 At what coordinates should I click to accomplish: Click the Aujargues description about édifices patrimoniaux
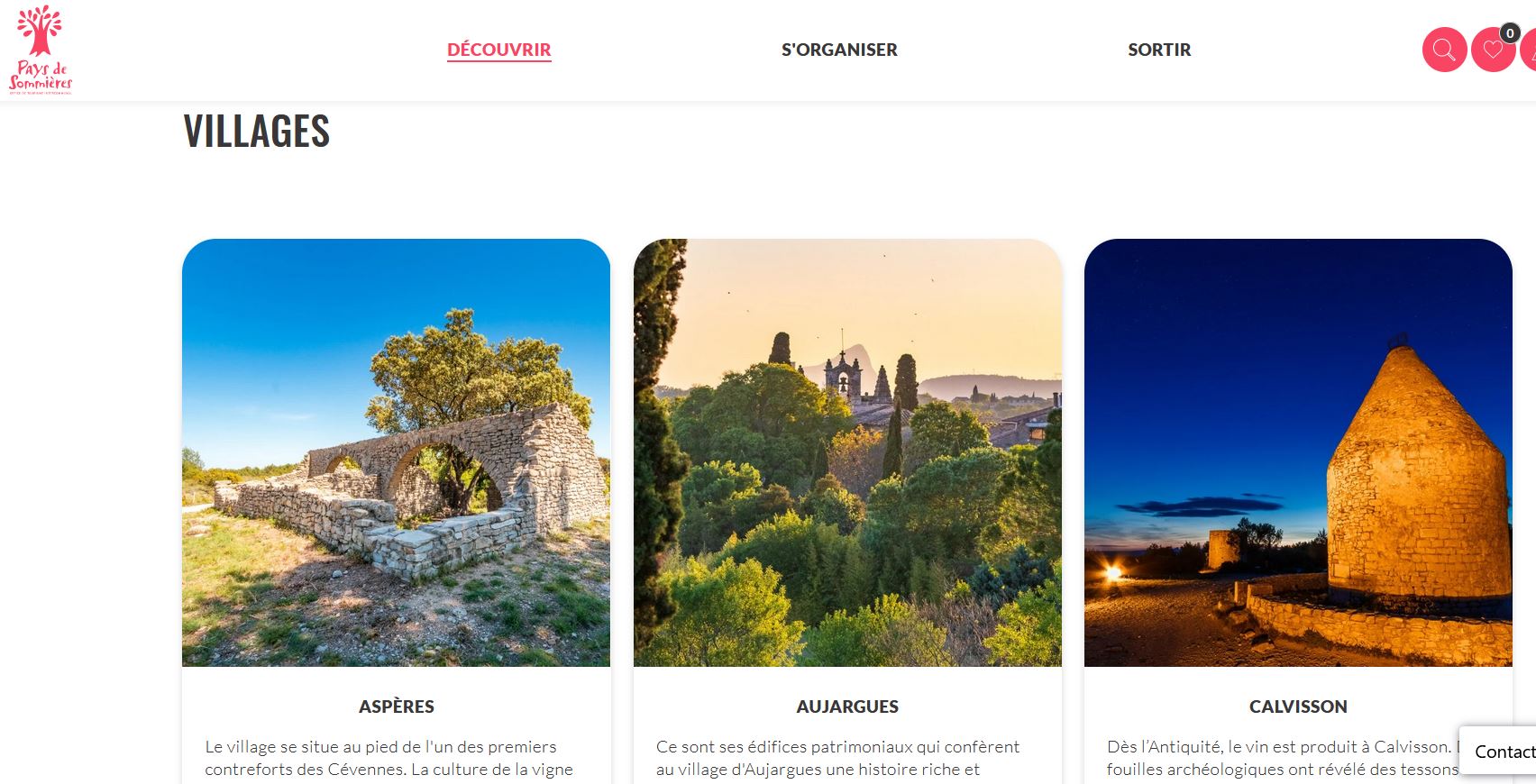click(837, 758)
